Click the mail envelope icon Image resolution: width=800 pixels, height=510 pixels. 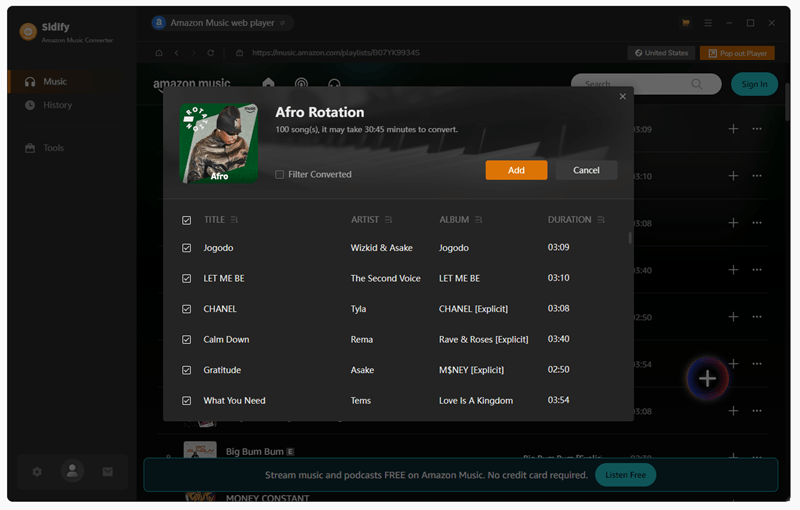(108, 472)
